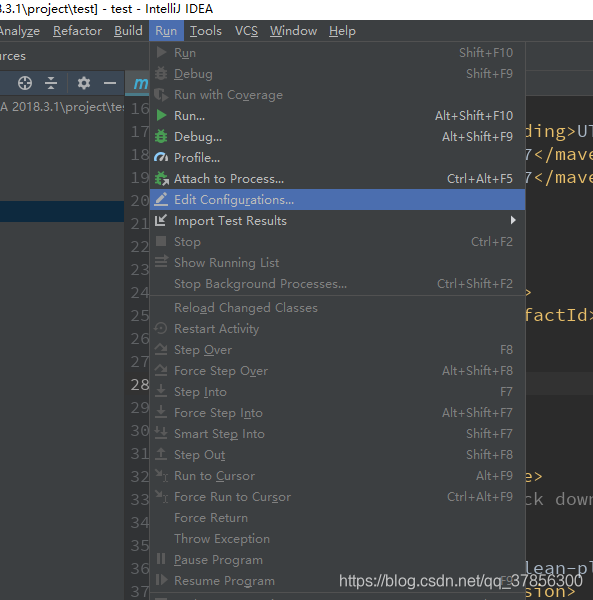Click the Show Running List icon
Screen dimensions: 593x600
pyautogui.click(x=161, y=262)
